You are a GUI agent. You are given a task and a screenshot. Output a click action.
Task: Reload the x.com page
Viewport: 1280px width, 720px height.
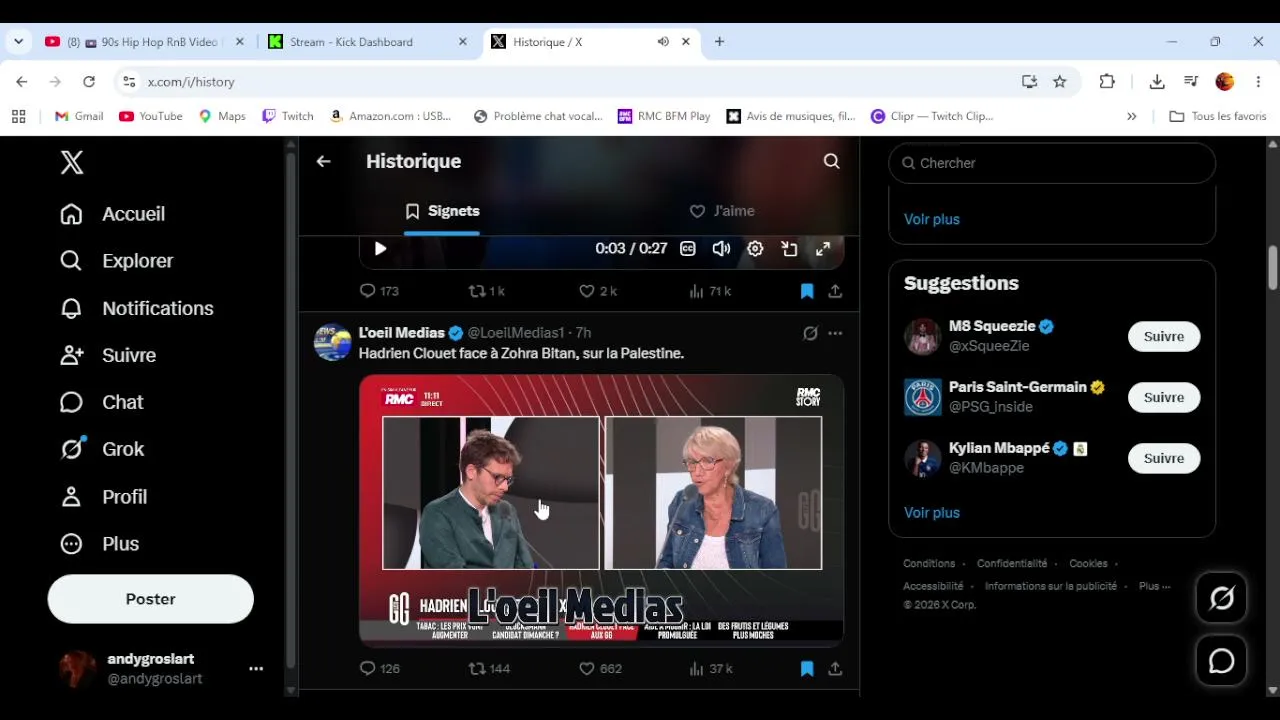89,82
